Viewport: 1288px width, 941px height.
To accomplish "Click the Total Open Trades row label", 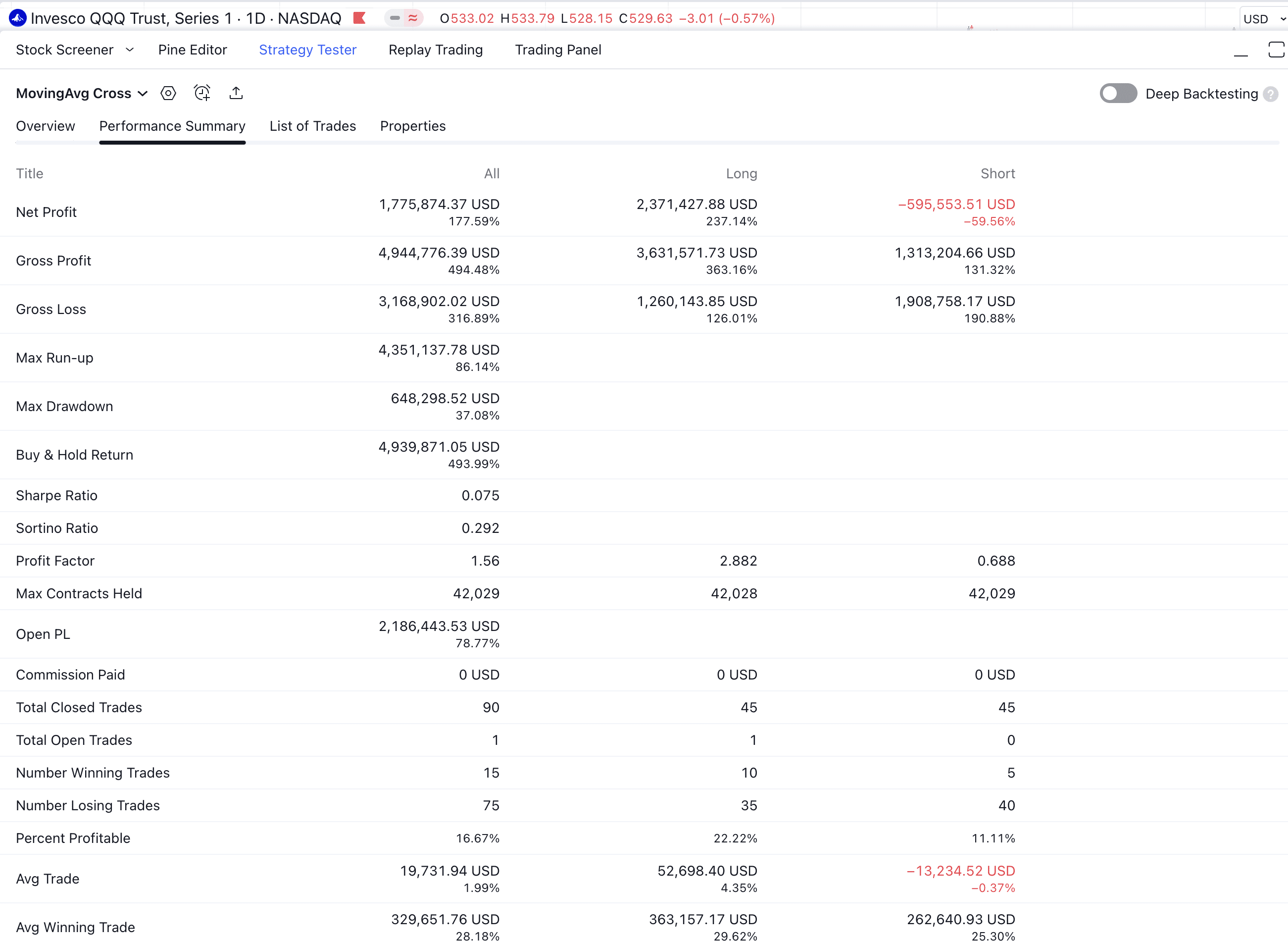I will [74, 740].
